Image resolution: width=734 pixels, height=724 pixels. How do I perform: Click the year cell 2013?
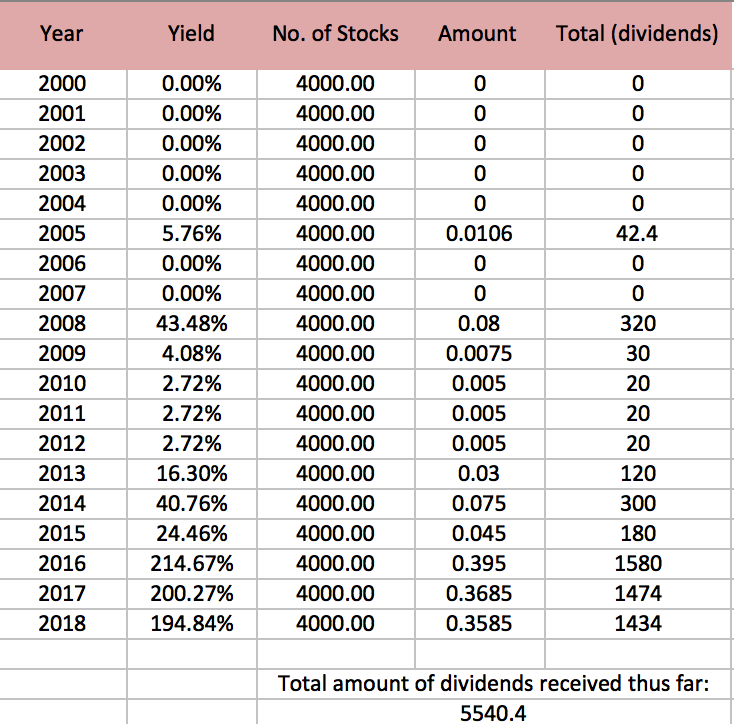click(x=62, y=474)
